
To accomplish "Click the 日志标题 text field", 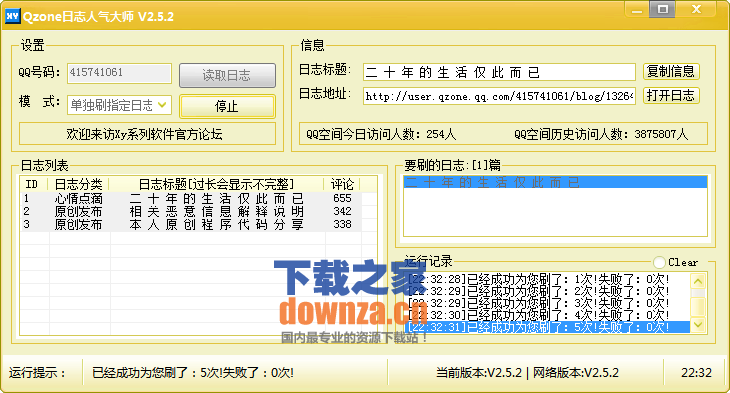I will coord(499,72).
